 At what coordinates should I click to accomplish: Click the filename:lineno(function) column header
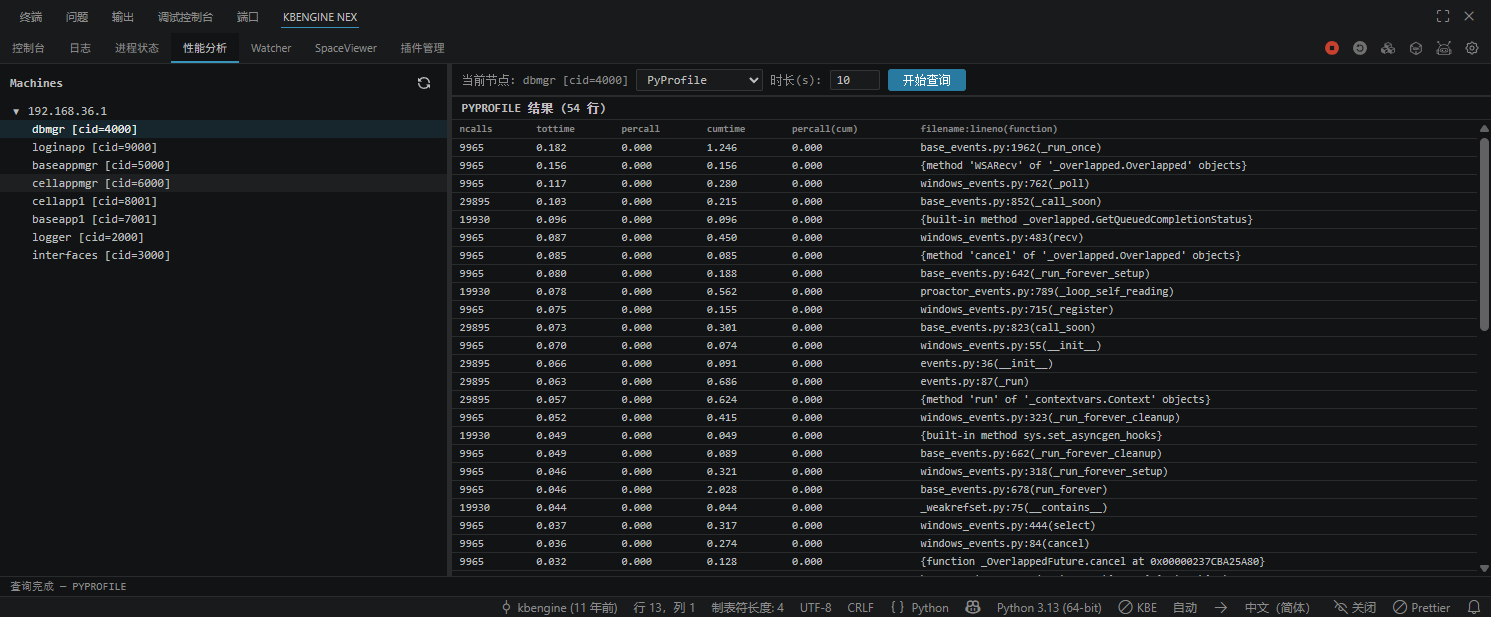click(x=989, y=129)
